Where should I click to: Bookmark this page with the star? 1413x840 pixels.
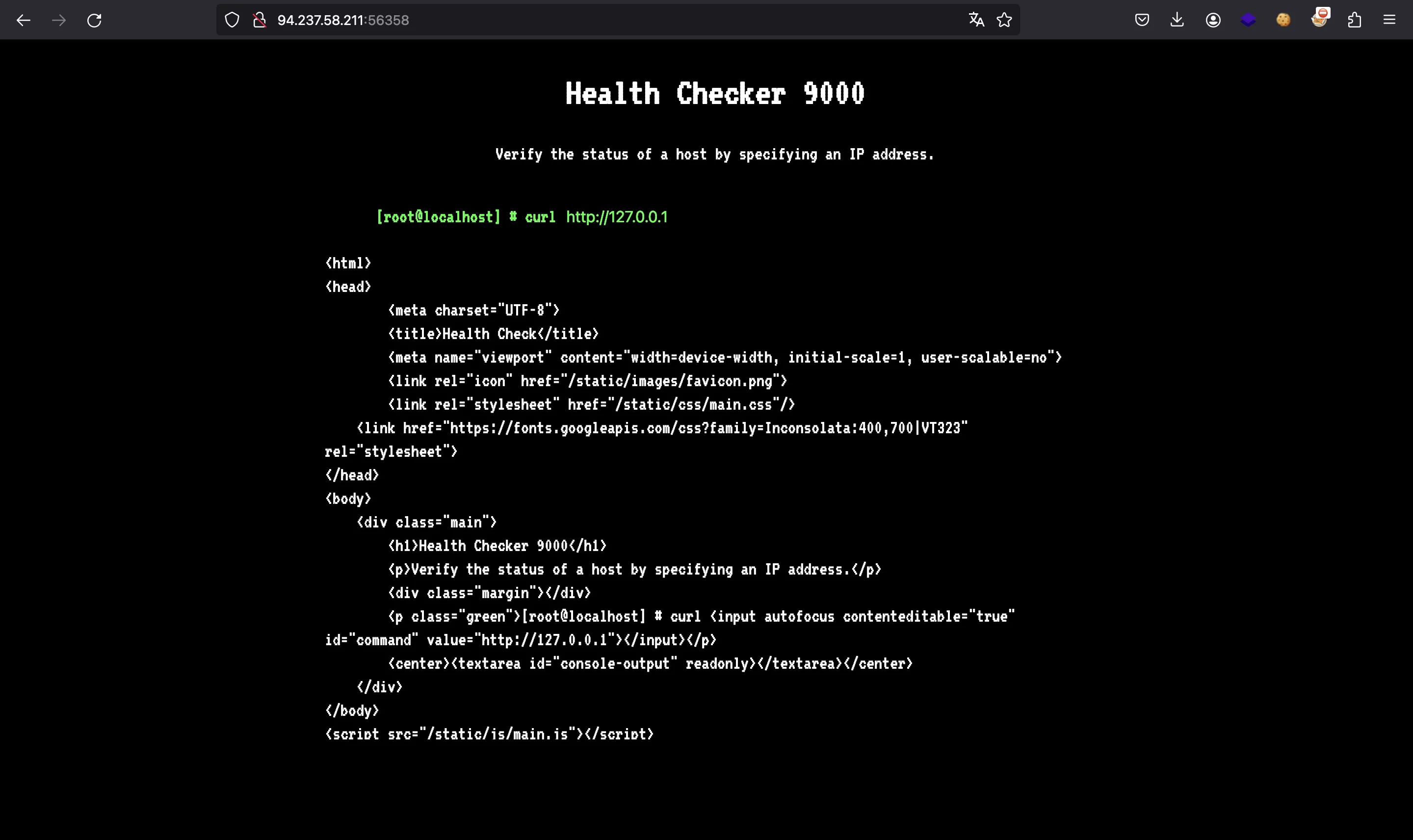(1004, 21)
